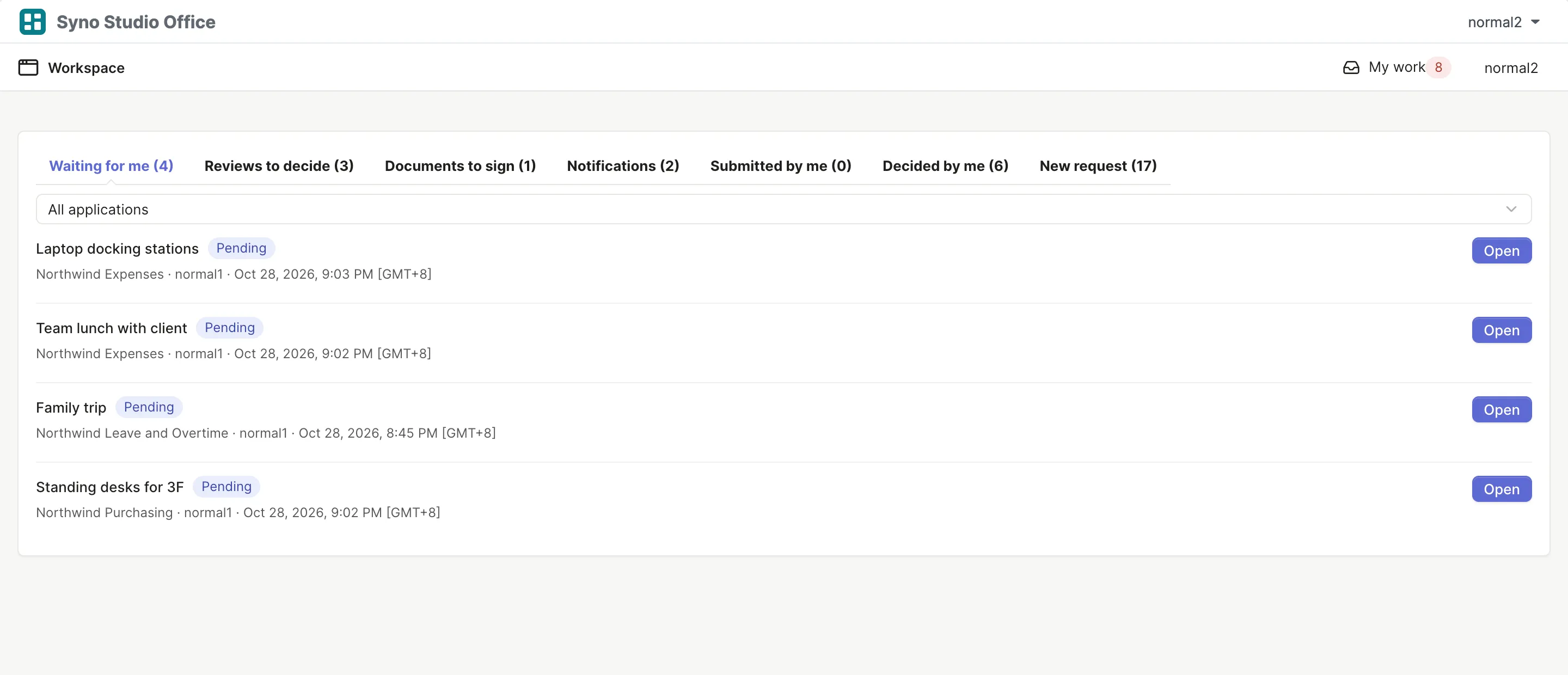
Task: Click Pending badge on Family trip row
Action: coord(149,407)
